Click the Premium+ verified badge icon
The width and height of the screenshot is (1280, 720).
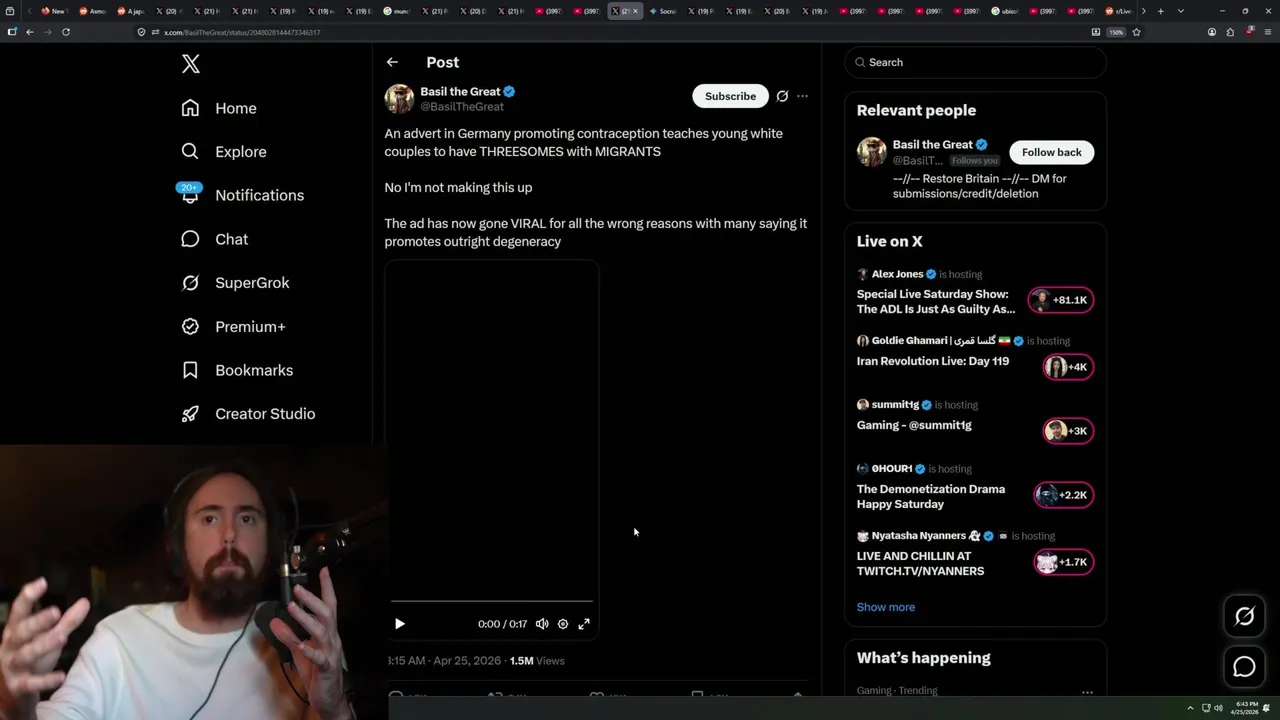coord(190,326)
